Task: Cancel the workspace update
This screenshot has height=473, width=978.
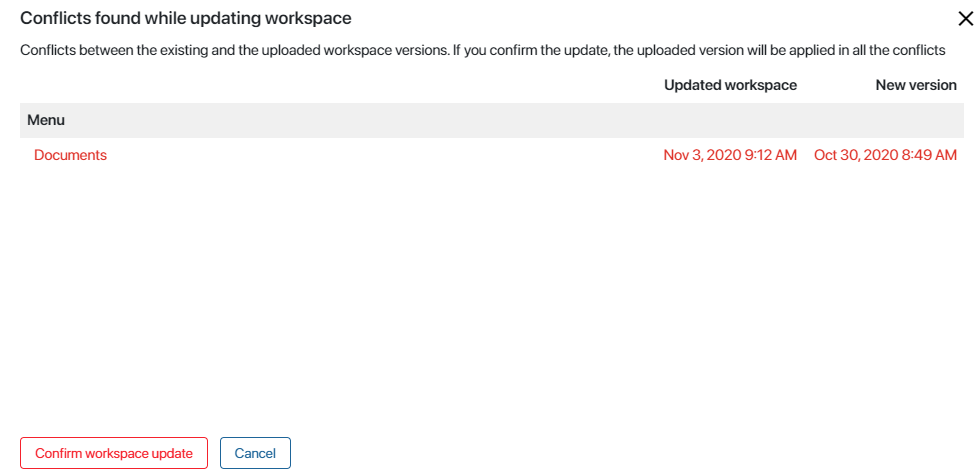Action: pos(255,453)
